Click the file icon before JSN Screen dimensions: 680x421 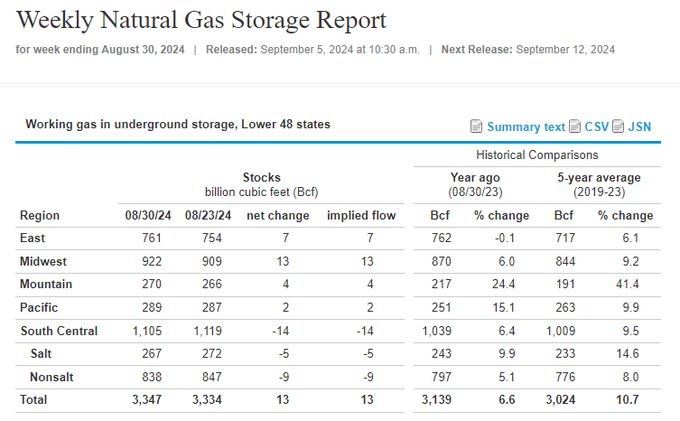tap(619, 127)
